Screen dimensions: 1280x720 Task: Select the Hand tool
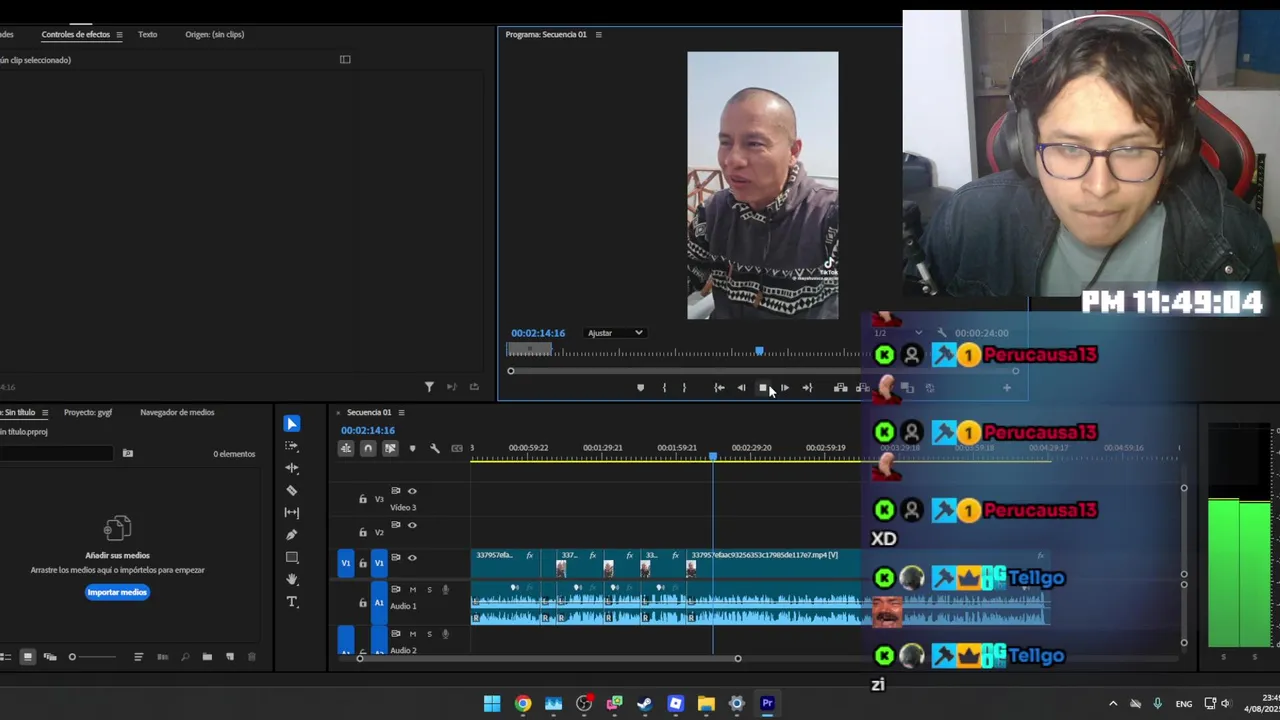coord(292,579)
